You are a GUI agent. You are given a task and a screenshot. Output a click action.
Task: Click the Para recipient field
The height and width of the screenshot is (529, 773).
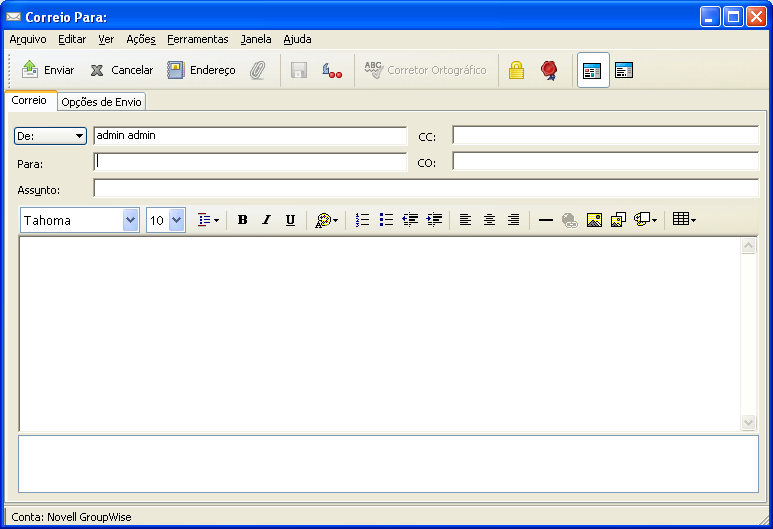[x=250, y=162]
